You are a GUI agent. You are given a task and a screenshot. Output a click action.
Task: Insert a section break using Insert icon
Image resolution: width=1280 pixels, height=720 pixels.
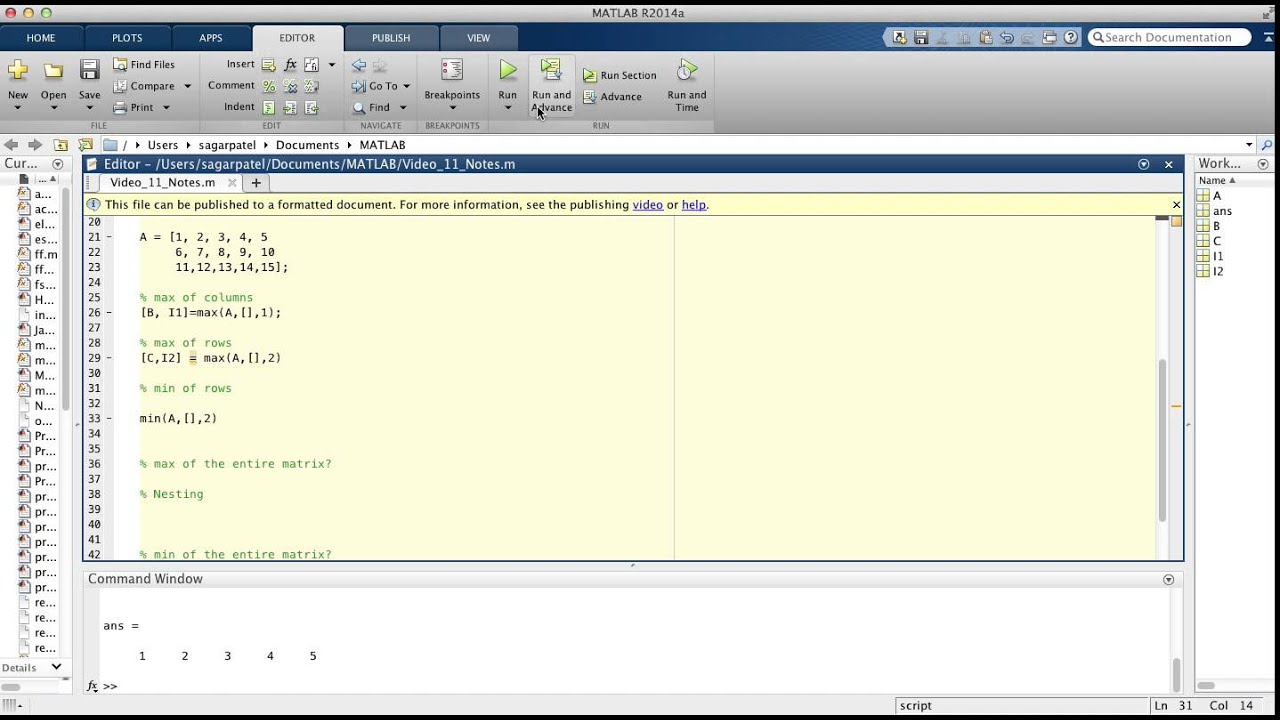click(x=269, y=64)
